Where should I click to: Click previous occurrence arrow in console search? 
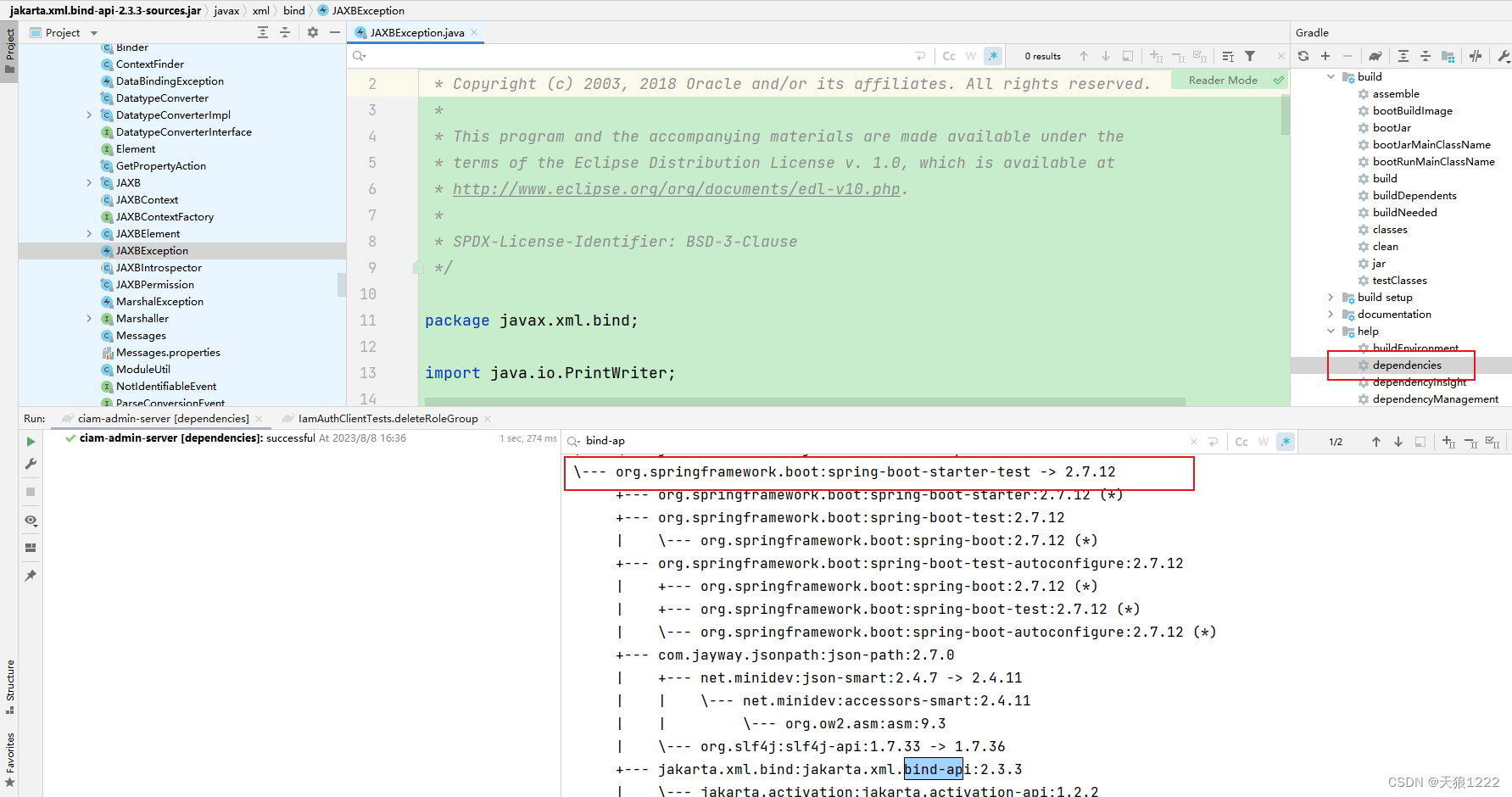[1376, 441]
